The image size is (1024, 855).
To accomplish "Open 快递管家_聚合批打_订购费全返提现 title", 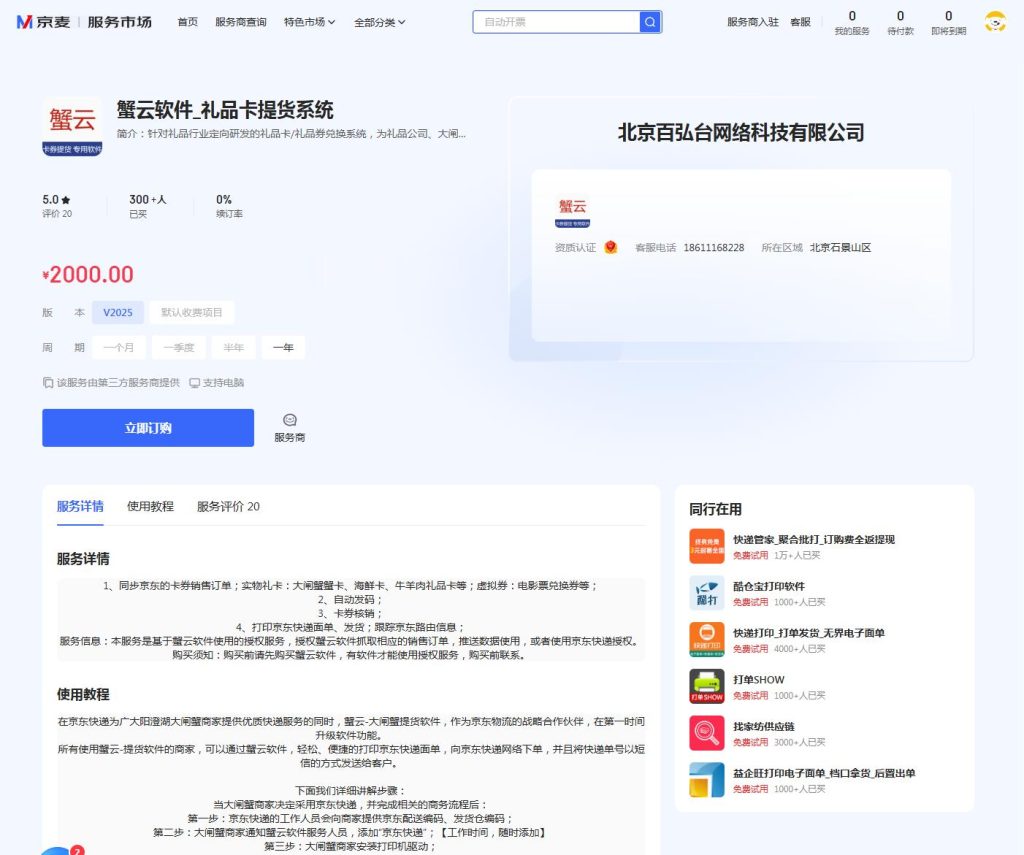I will pyautogui.click(x=814, y=540).
